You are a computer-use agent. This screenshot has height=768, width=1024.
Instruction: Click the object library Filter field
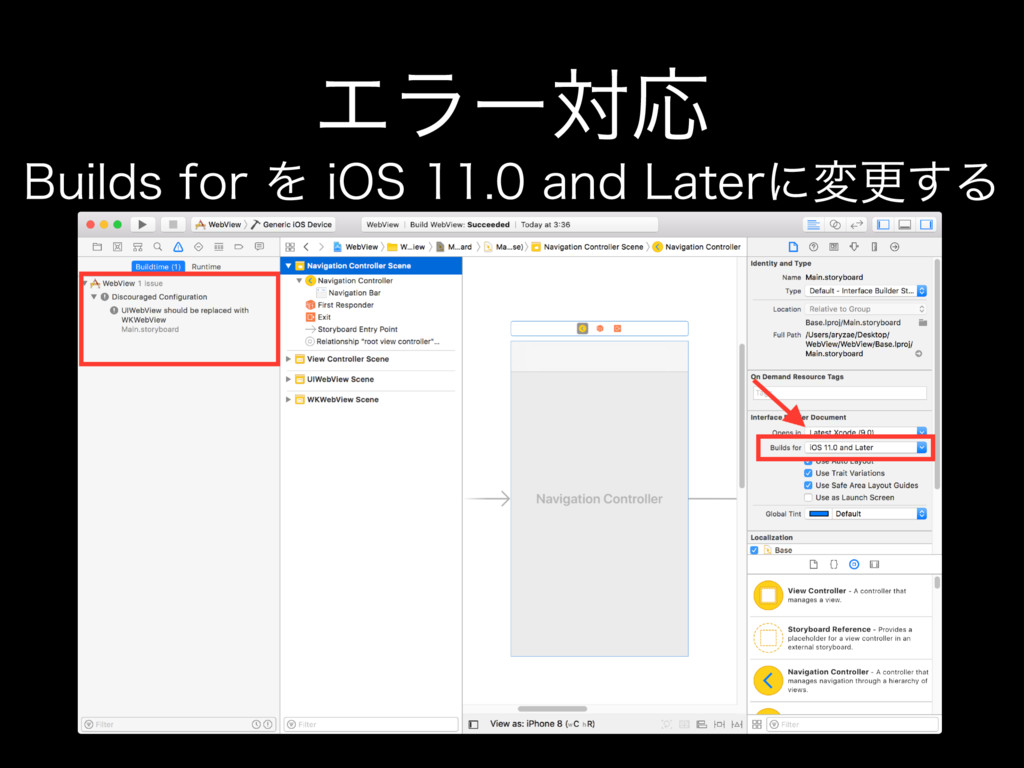852,724
